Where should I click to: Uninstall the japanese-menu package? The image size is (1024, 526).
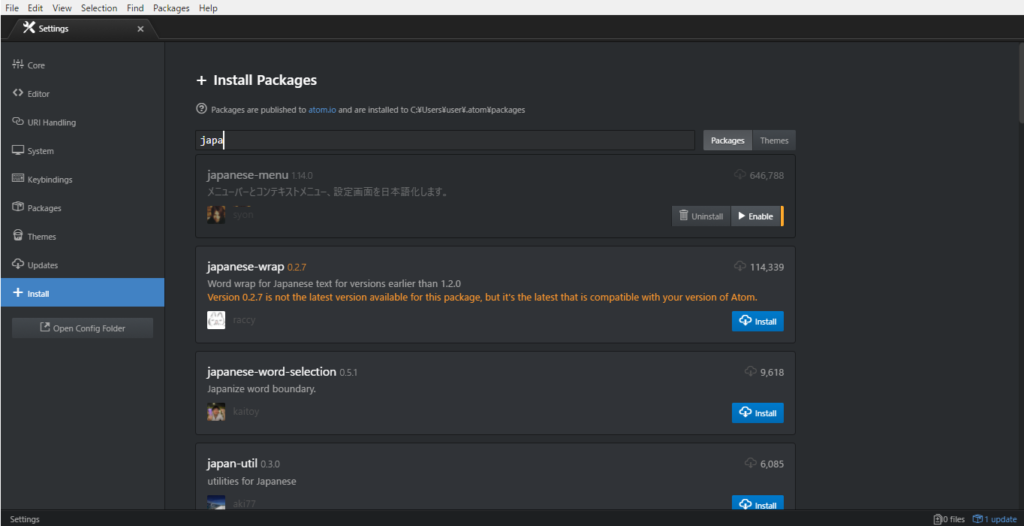tap(701, 216)
